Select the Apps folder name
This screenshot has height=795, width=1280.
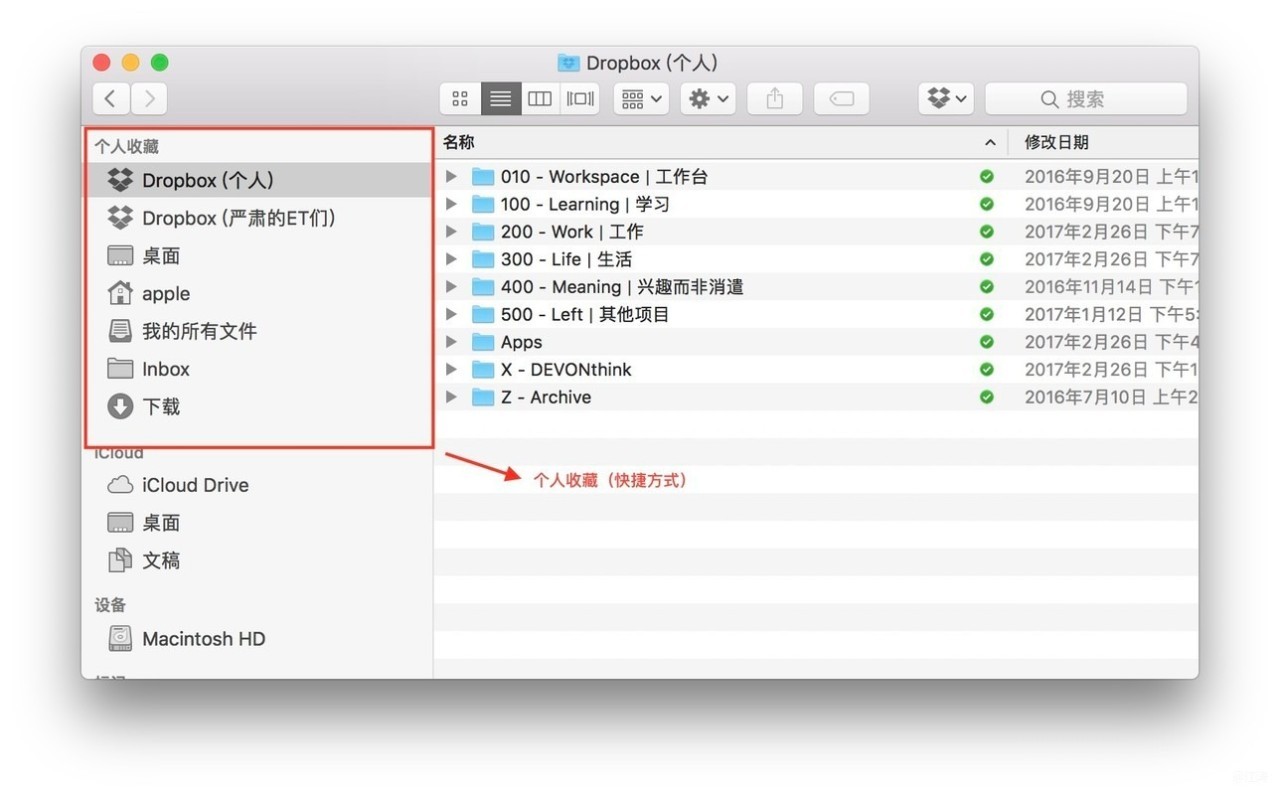click(x=521, y=342)
